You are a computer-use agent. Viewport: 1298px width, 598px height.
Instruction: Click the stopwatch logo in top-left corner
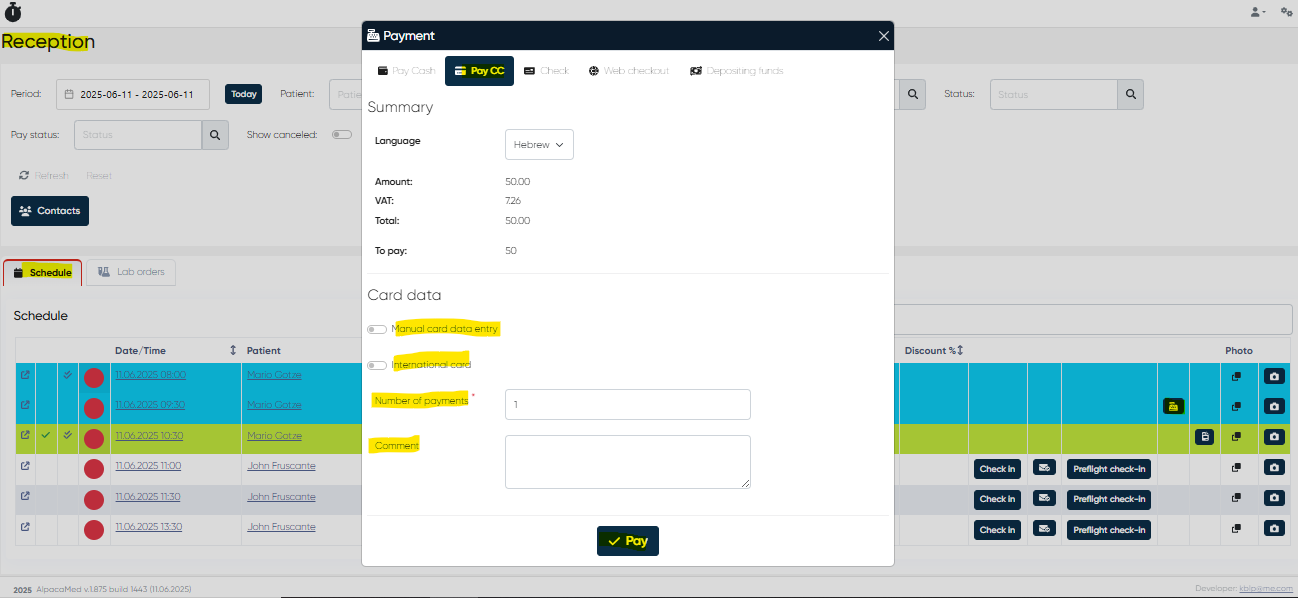(x=13, y=12)
